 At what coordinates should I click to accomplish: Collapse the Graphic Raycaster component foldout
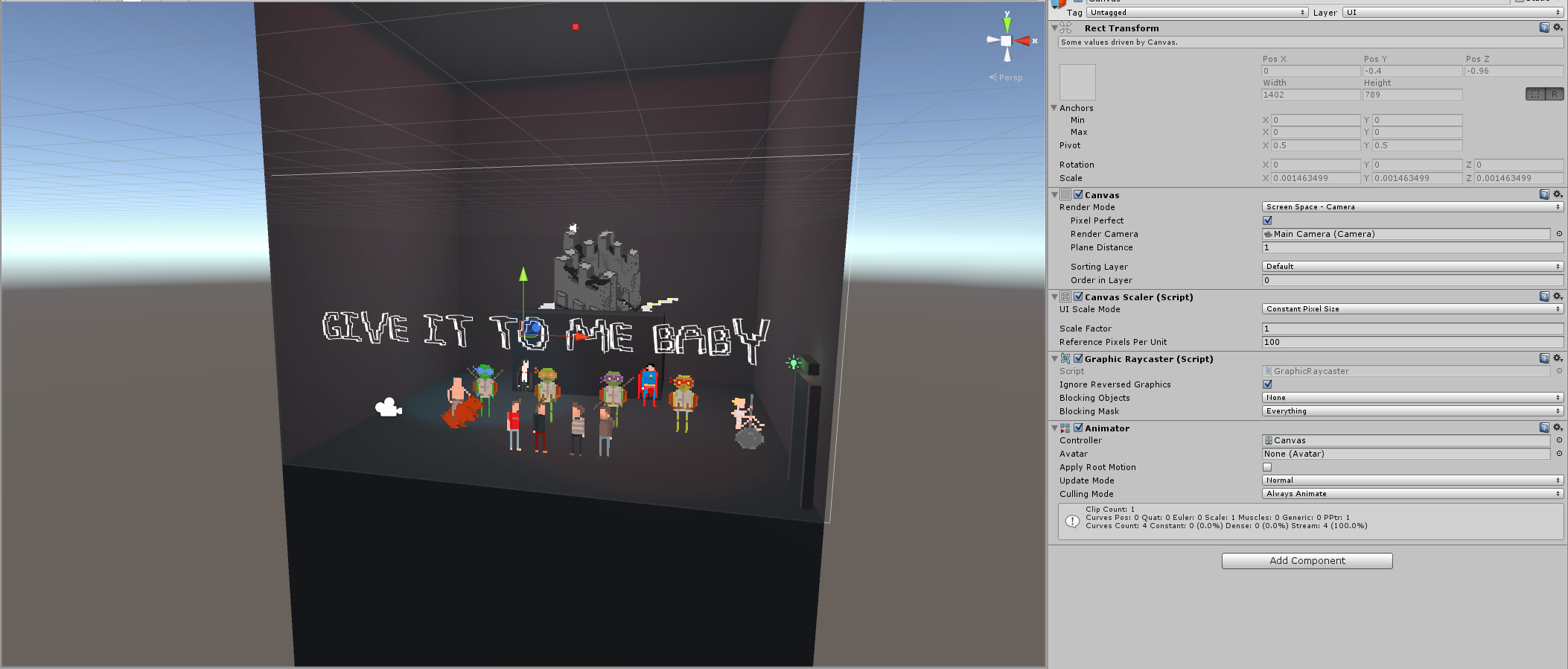(x=1054, y=358)
